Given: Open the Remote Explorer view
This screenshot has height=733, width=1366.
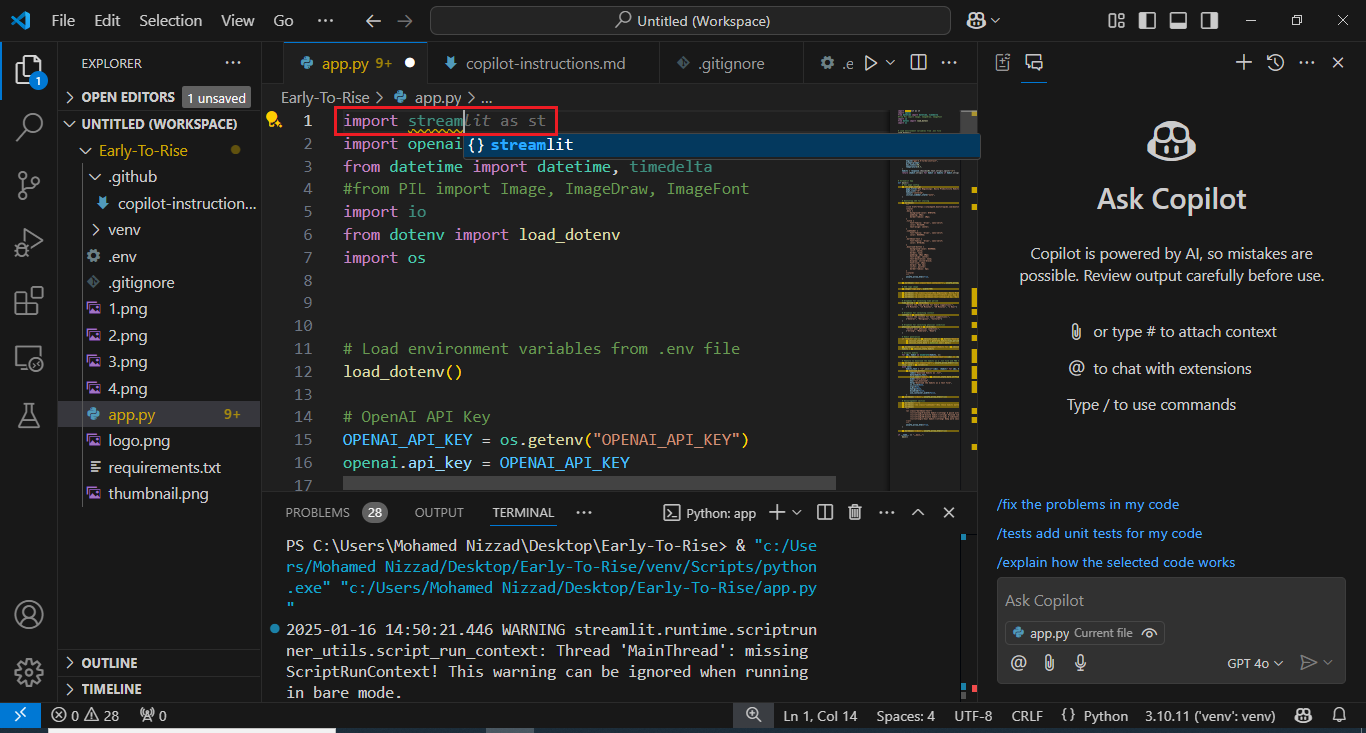Looking at the screenshot, I should click(x=29, y=358).
